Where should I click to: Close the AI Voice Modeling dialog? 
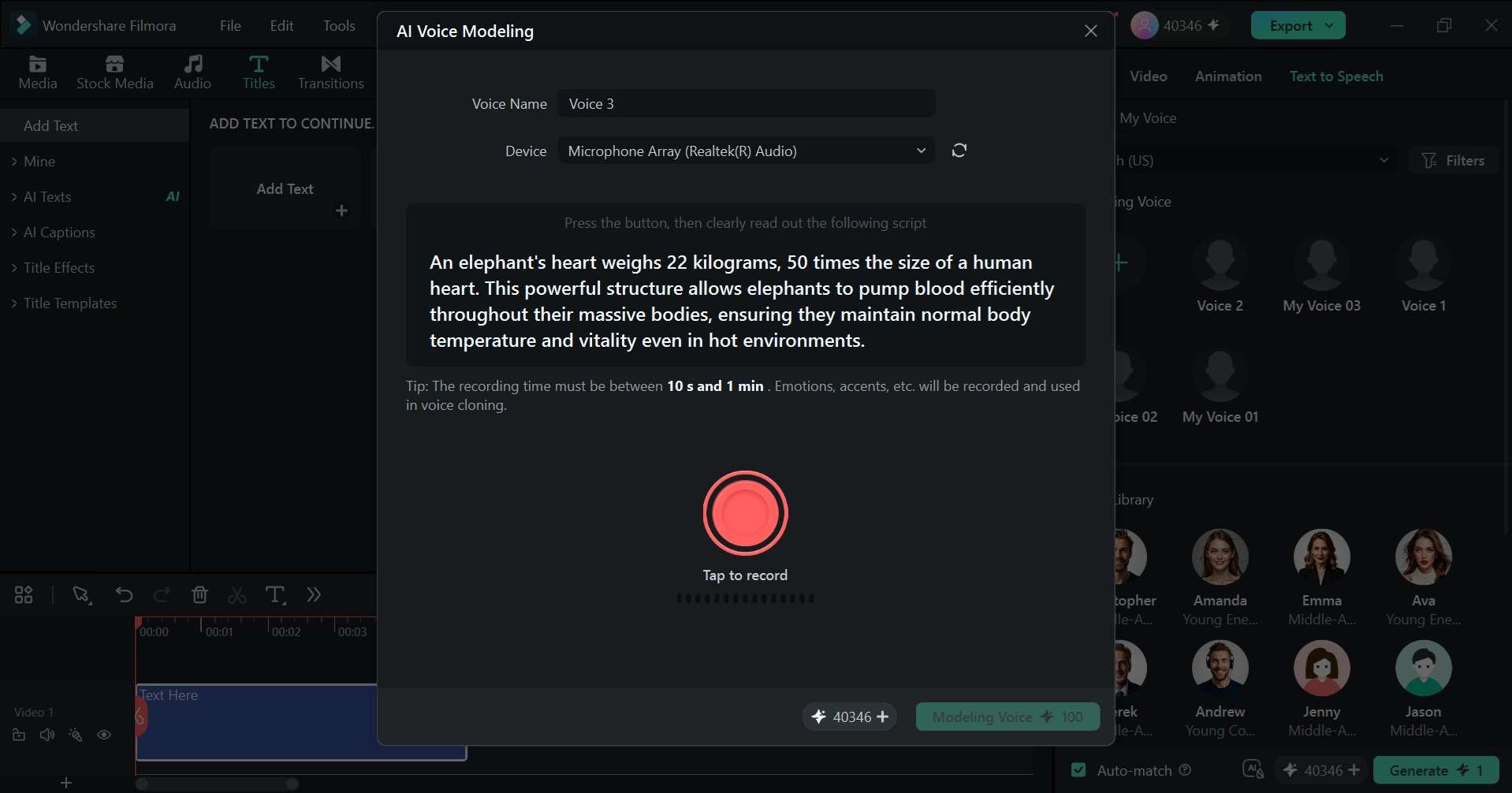(1091, 31)
